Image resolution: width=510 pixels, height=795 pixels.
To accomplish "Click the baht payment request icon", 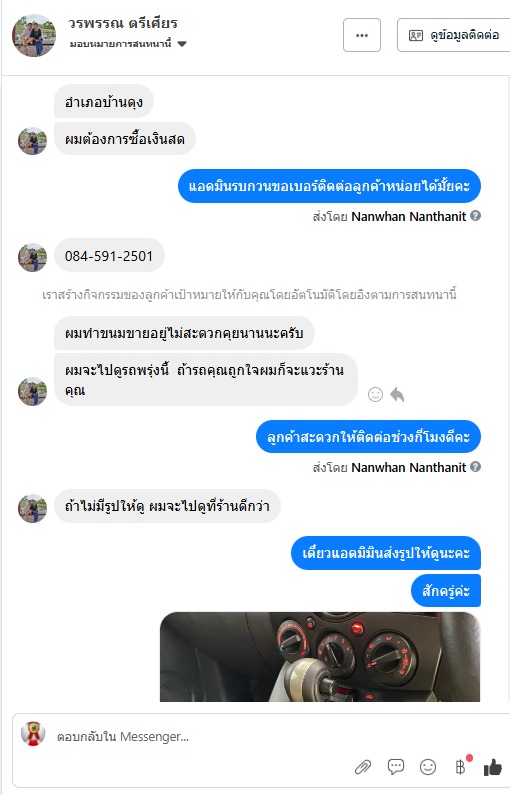I will pyautogui.click(x=460, y=767).
